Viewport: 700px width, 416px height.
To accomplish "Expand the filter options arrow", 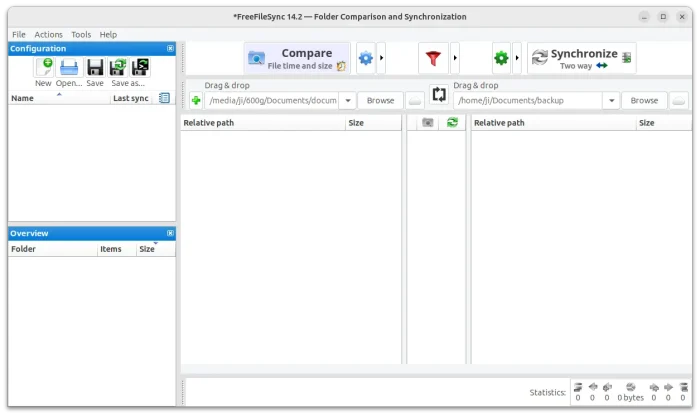I will [455, 58].
